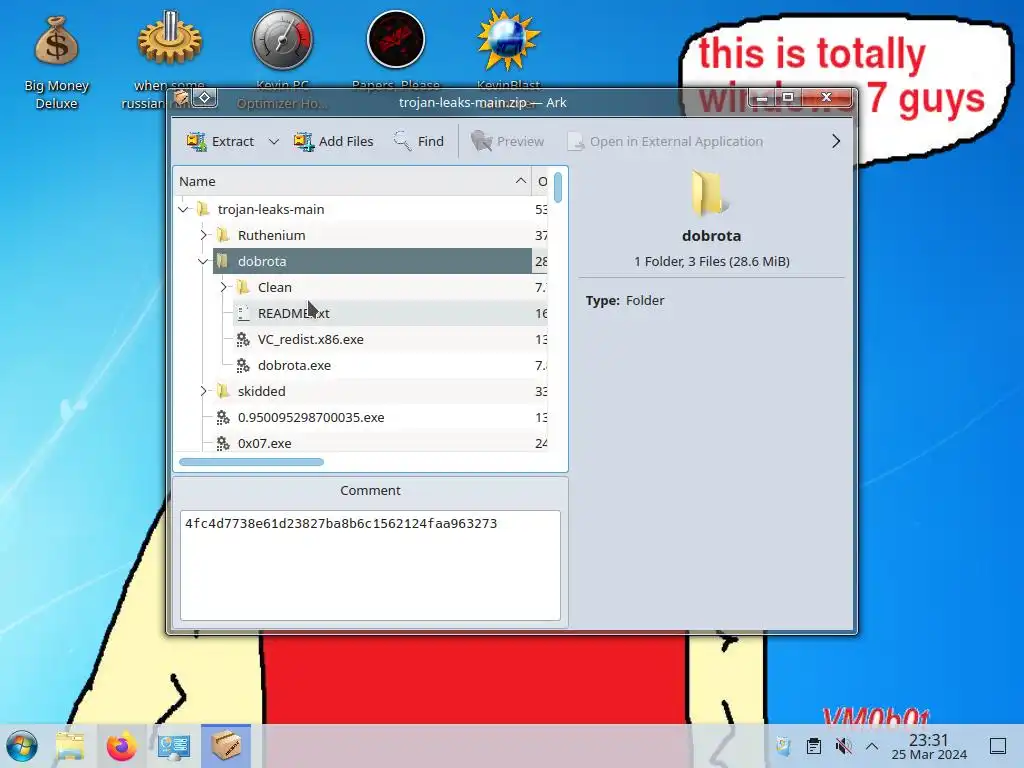Close the Ark window
Image resolution: width=1024 pixels, height=768 pixels.
[826, 97]
